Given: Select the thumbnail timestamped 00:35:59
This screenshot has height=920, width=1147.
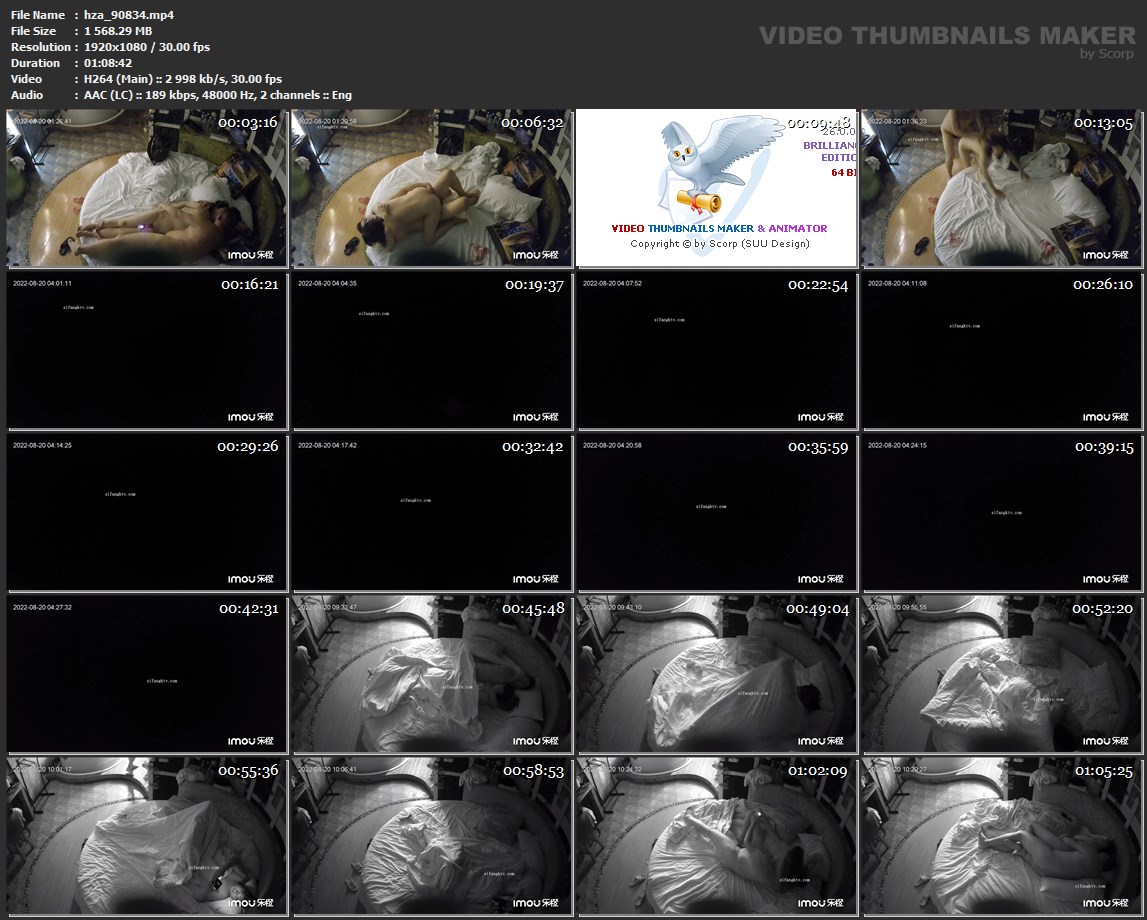Looking at the screenshot, I should [x=717, y=513].
